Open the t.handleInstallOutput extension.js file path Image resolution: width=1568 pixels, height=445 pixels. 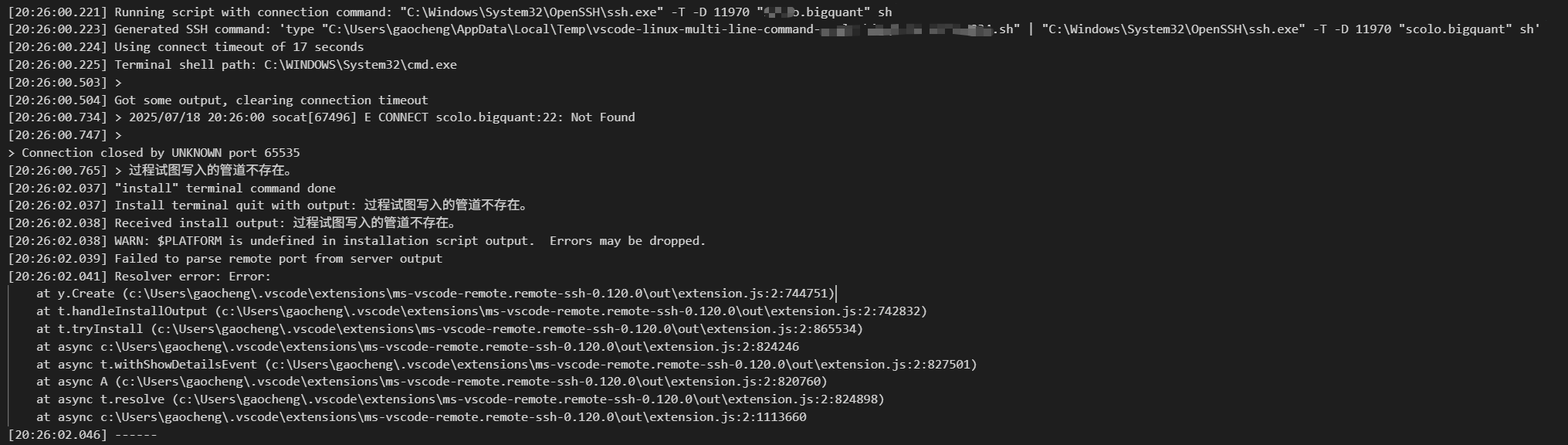(x=571, y=311)
